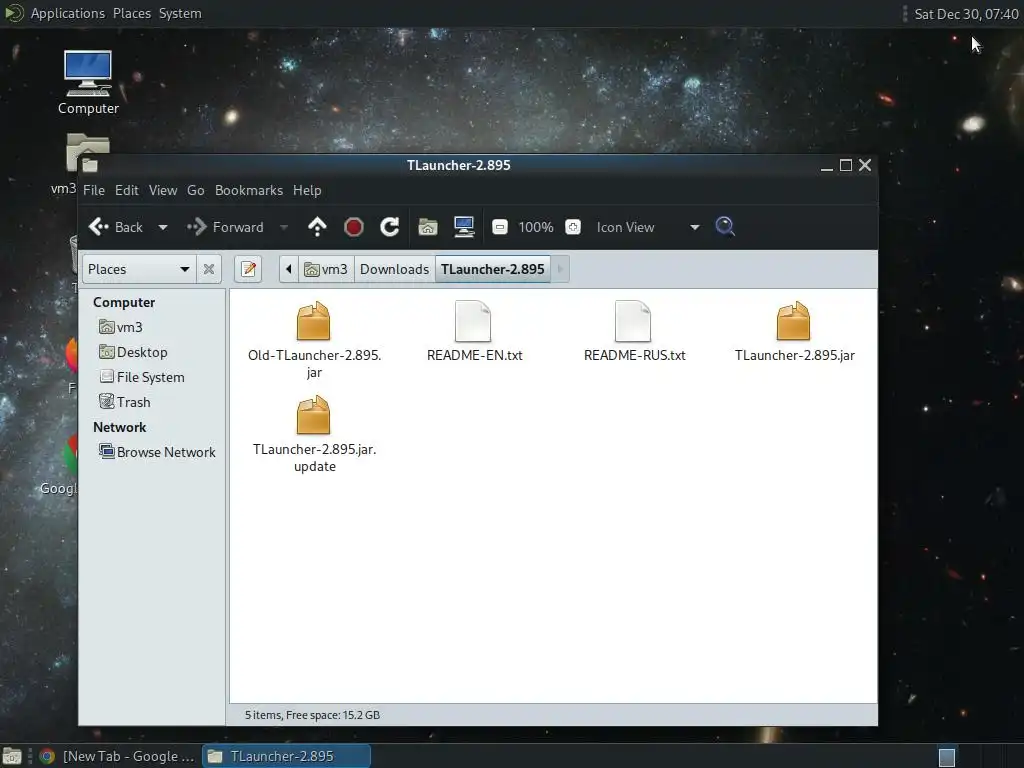Reload the current folder
Viewport: 1024px width, 768px height.
(x=390, y=227)
